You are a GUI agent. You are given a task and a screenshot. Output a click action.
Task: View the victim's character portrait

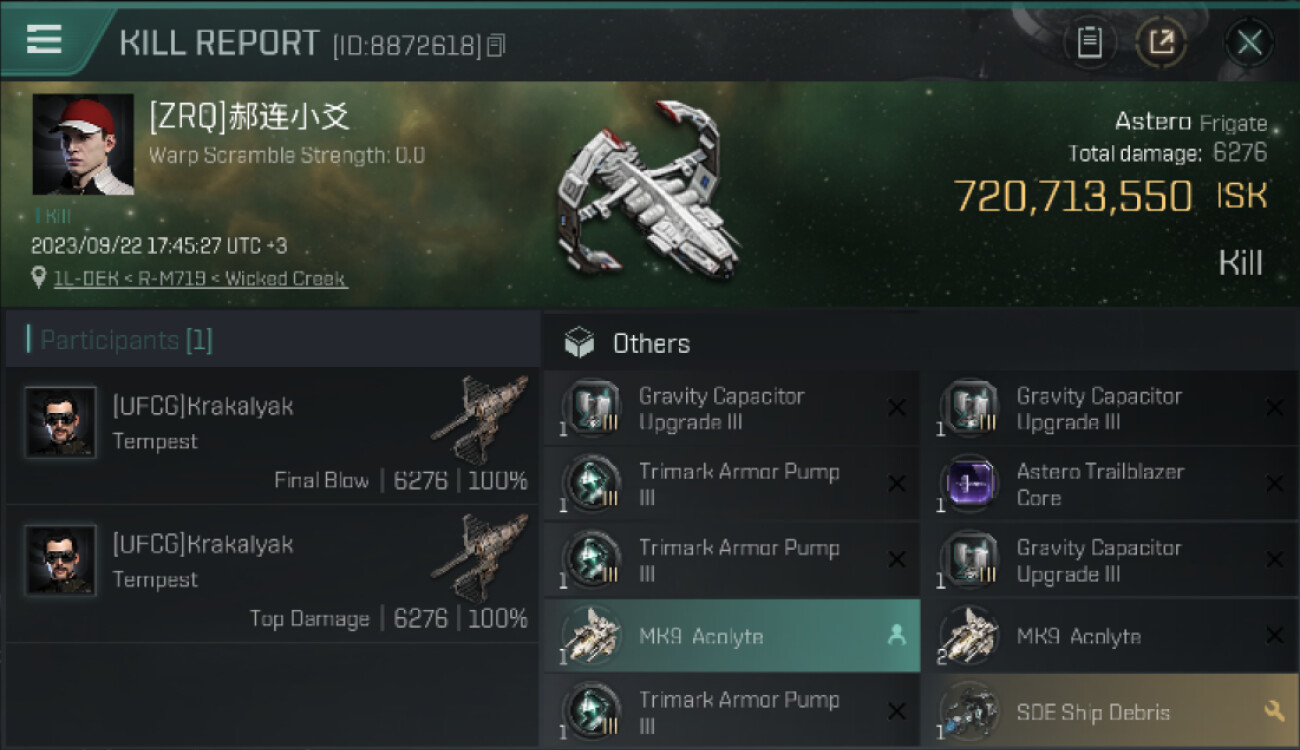tap(83, 145)
